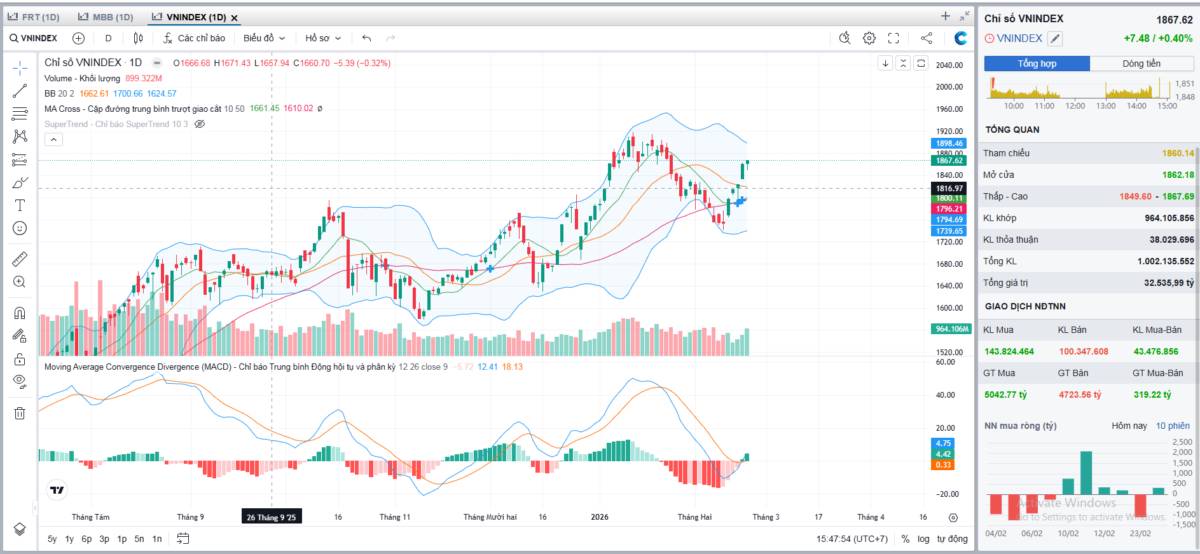Open time axis settings gear
Image resolution: width=1200 pixels, height=554 pixels.
(x=953, y=517)
